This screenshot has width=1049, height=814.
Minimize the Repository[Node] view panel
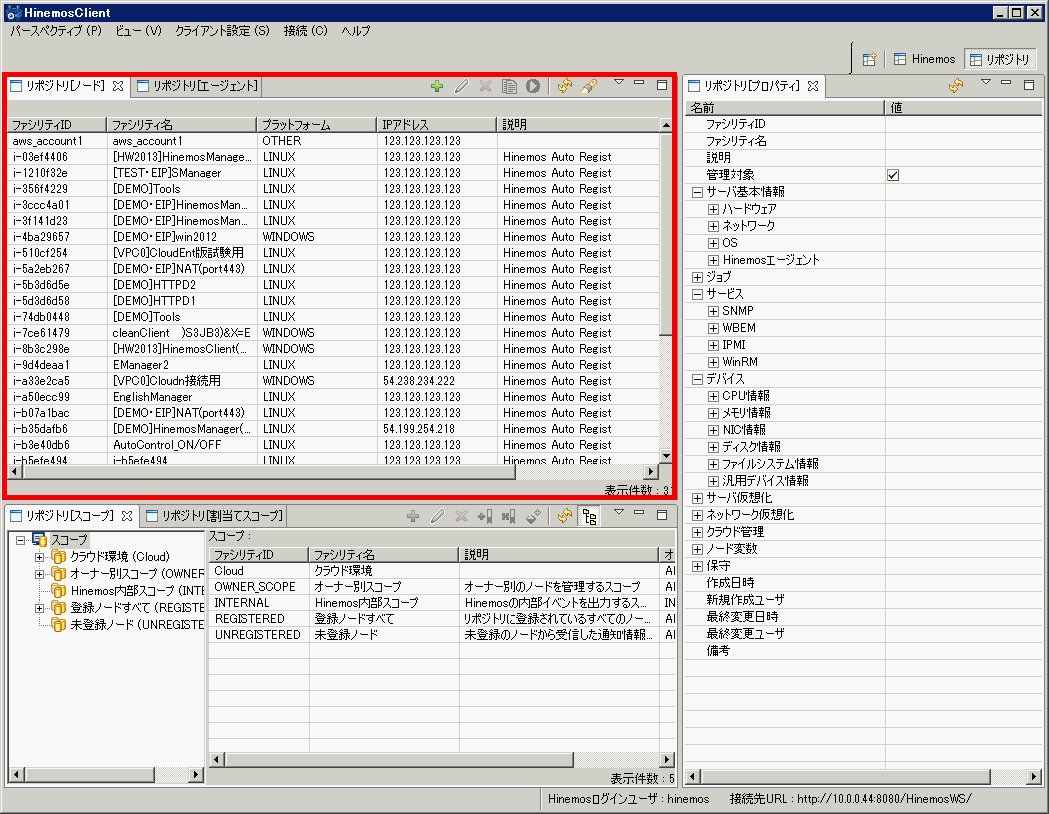tap(639, 84)
